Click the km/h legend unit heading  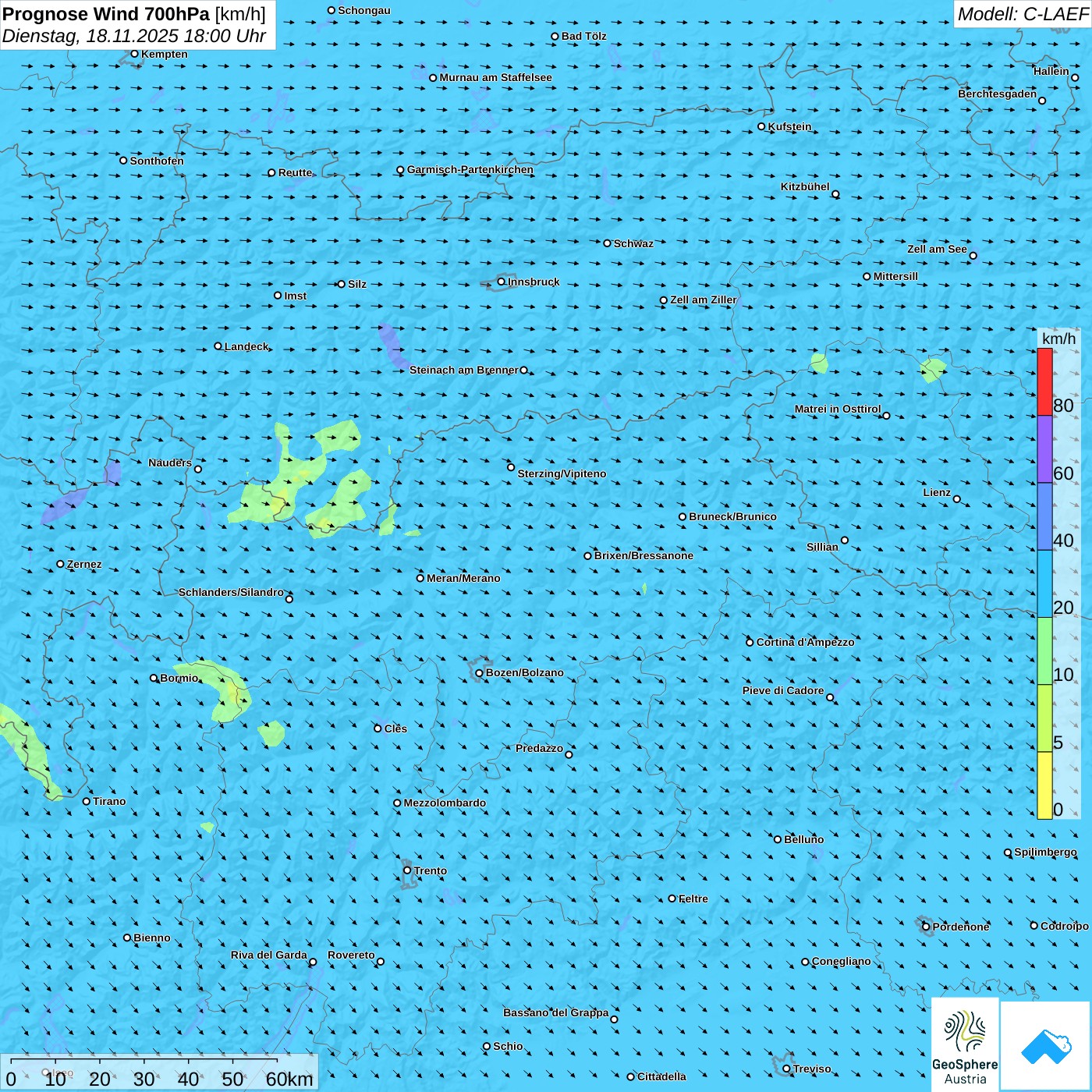point(1058,339)
